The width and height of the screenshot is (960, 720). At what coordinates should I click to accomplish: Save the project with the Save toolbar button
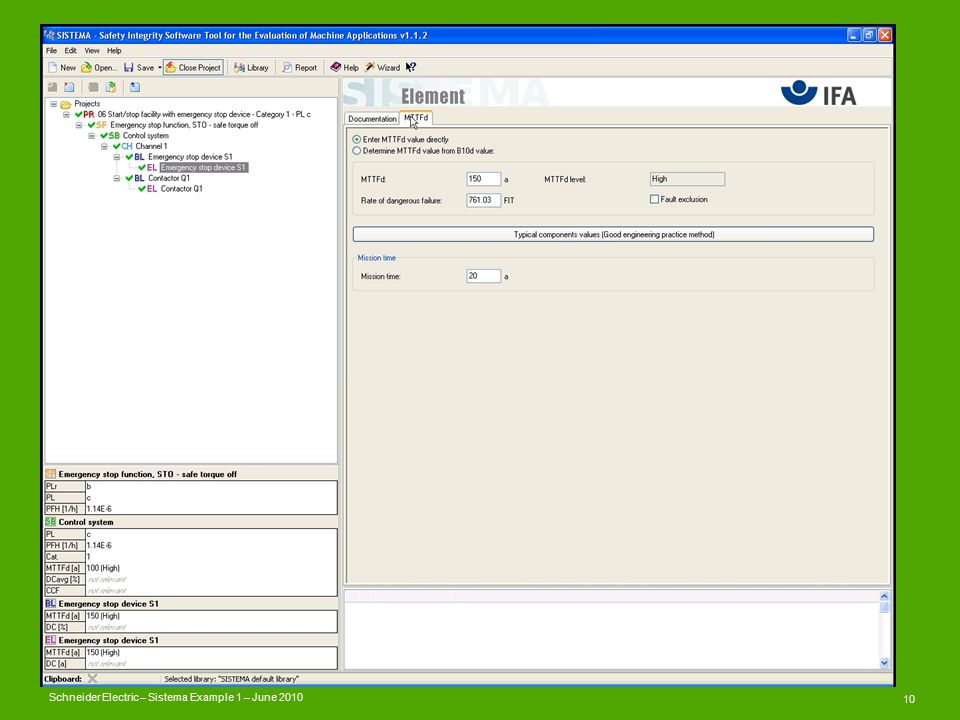pyautogui.click(x=139, y=67)
